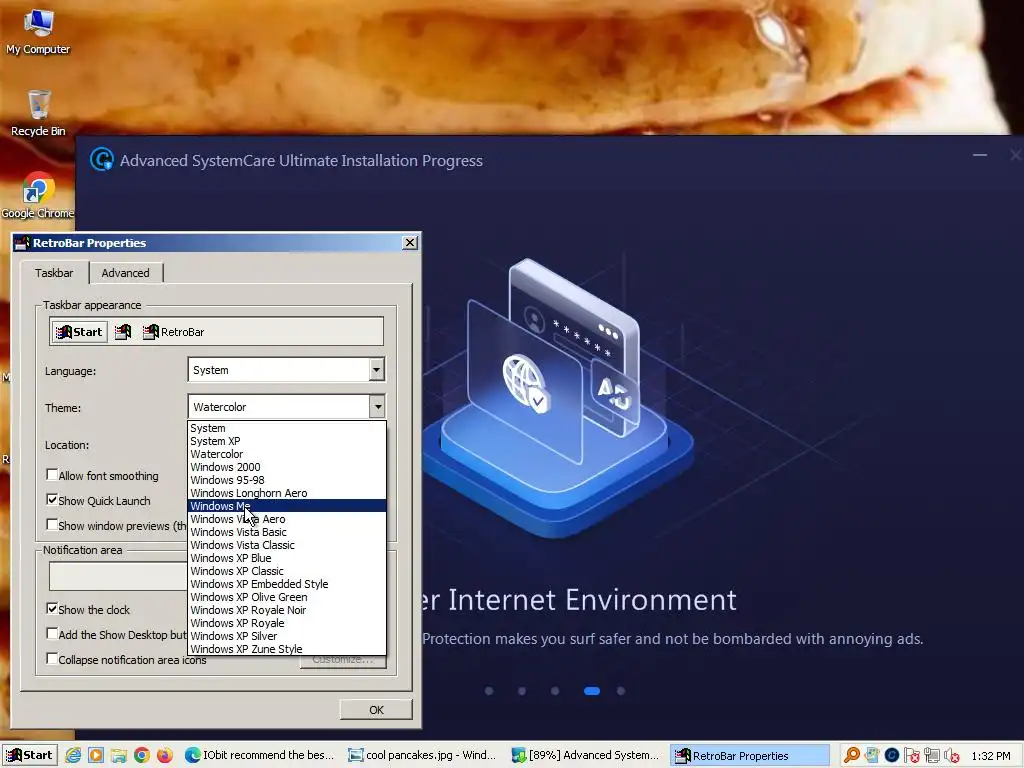The height and width of the screenshot is (768, 1024).
Task: Select Windows Longhorn Aero theme
Action: [287, 493]
